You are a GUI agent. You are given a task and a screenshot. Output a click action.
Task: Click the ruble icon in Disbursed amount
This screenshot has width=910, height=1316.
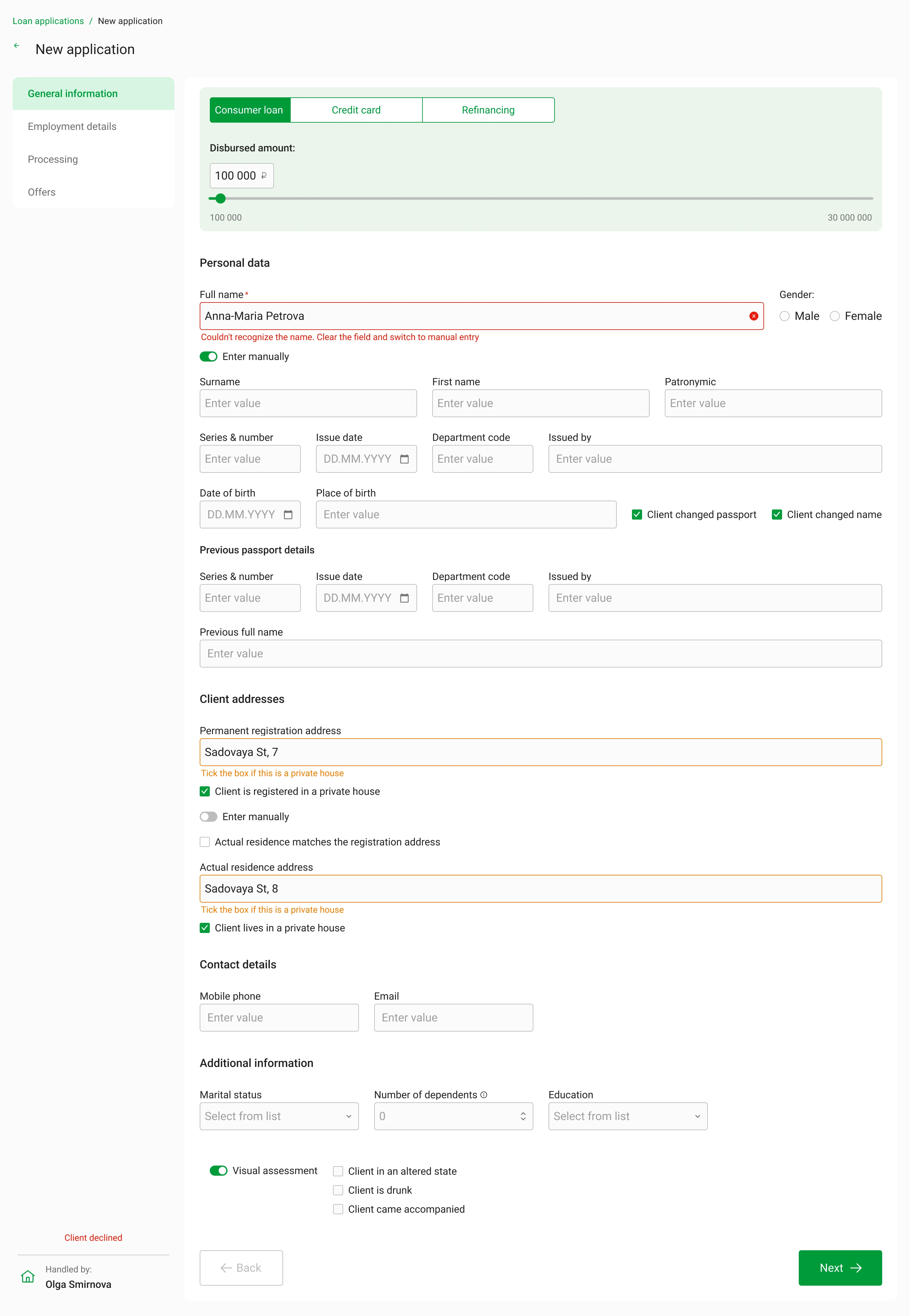click(264, 176)
